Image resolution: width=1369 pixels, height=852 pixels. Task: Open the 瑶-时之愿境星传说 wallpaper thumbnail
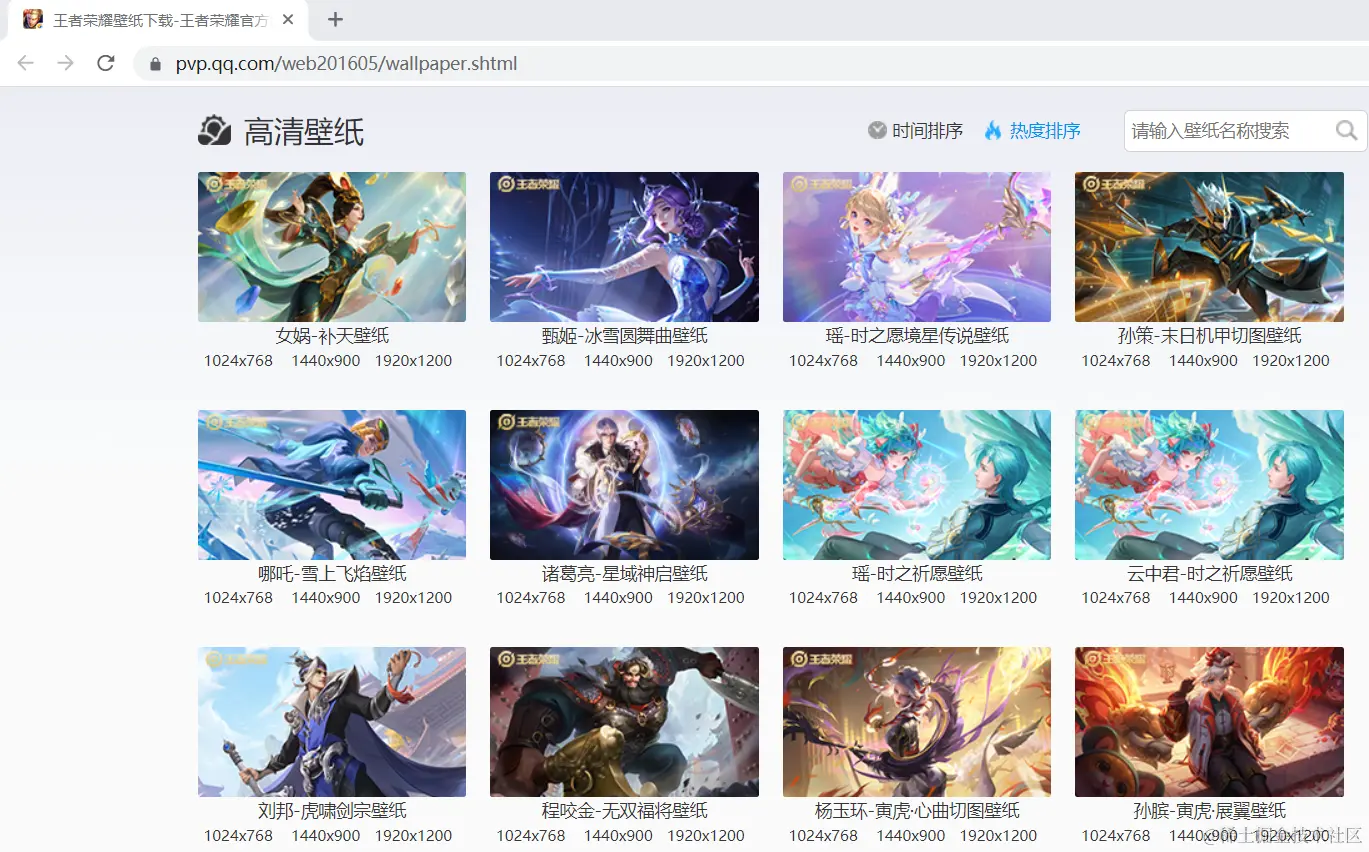click(917, 247)
